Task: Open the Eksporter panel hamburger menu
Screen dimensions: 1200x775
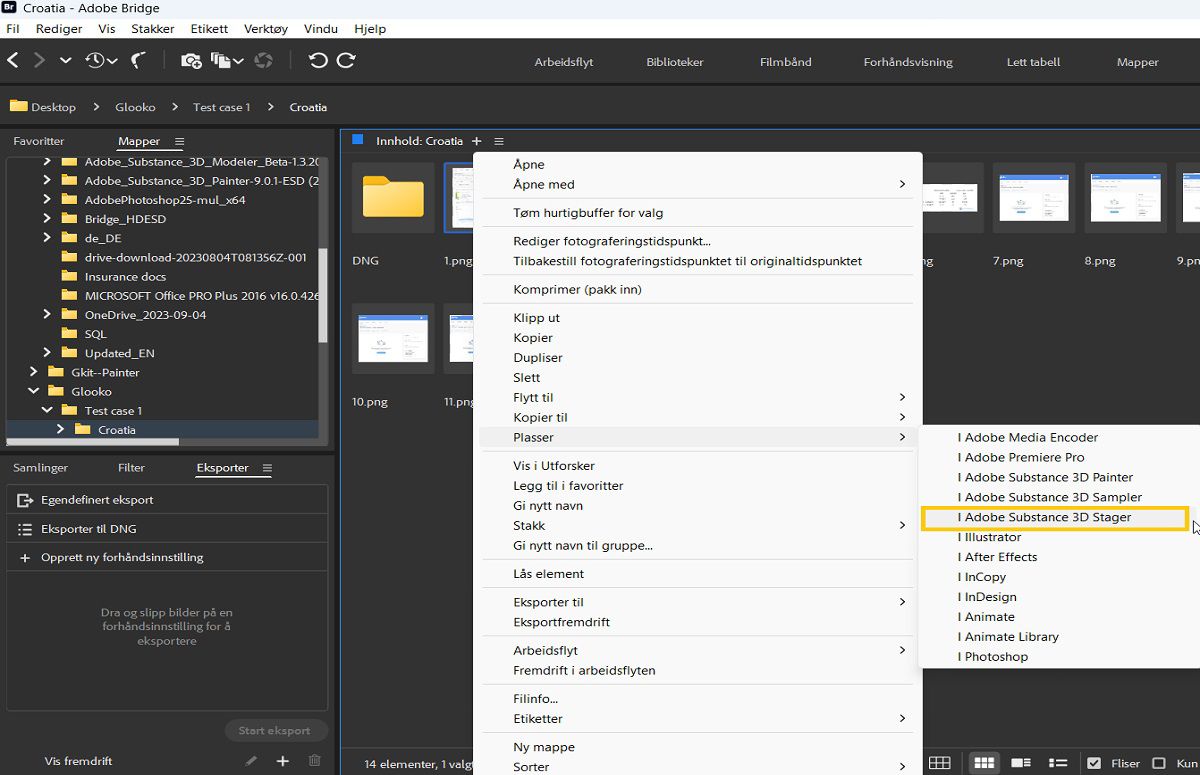Action: pos(267,468)
